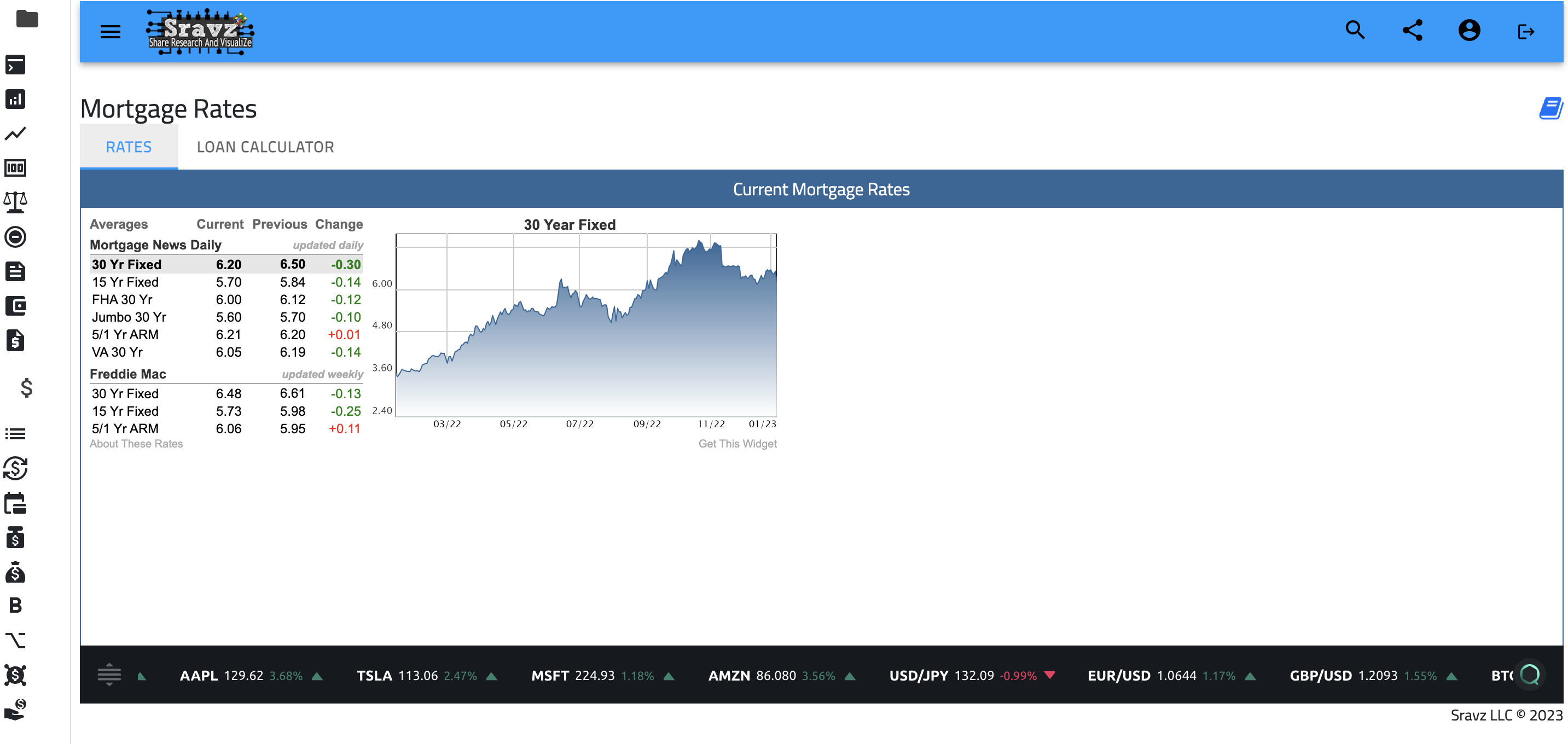The height and width of the screenshot is (744, 1568).
Task: Click the Mortgage News Daily heading
Action: [156, 245]
